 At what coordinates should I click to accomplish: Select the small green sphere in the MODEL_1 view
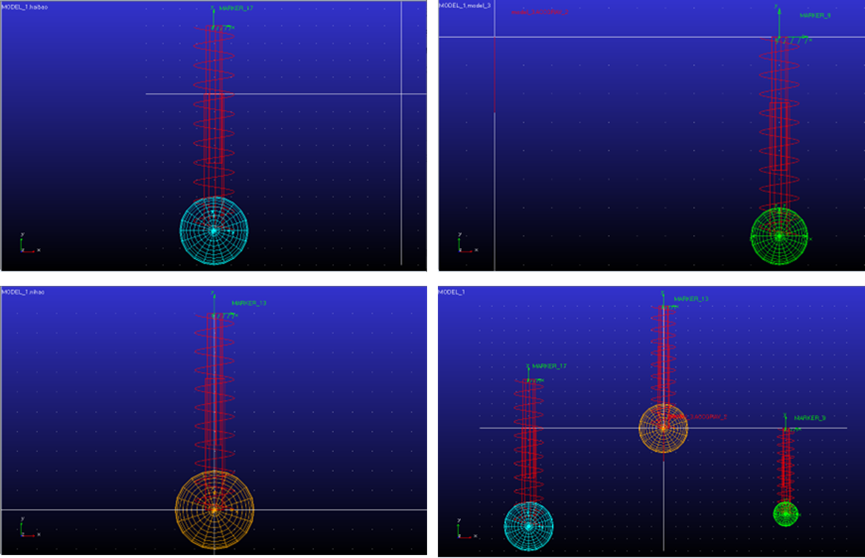[x=786, y=514]
